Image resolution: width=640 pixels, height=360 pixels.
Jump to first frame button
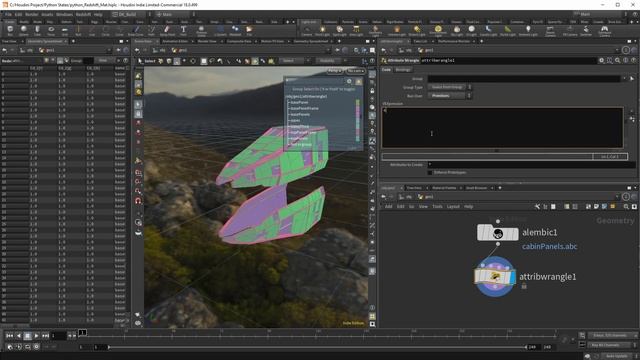(9, 336)
